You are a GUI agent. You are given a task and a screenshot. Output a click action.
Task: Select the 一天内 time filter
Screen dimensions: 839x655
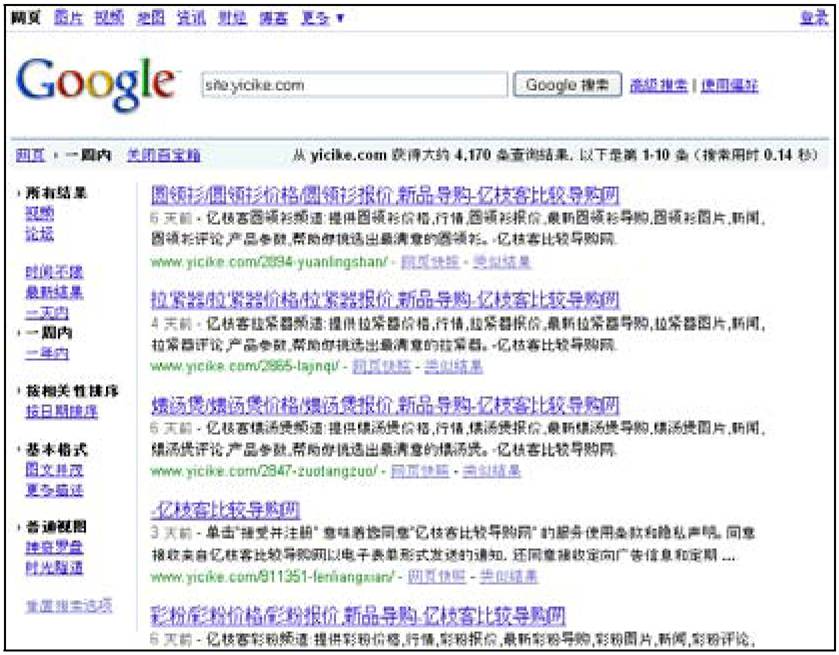[47, 313]
